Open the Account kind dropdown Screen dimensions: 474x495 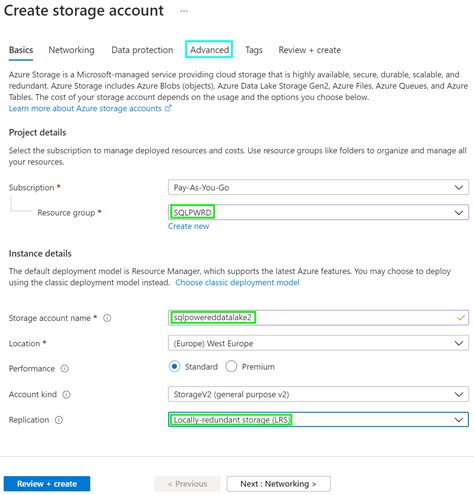coord(318,394)
